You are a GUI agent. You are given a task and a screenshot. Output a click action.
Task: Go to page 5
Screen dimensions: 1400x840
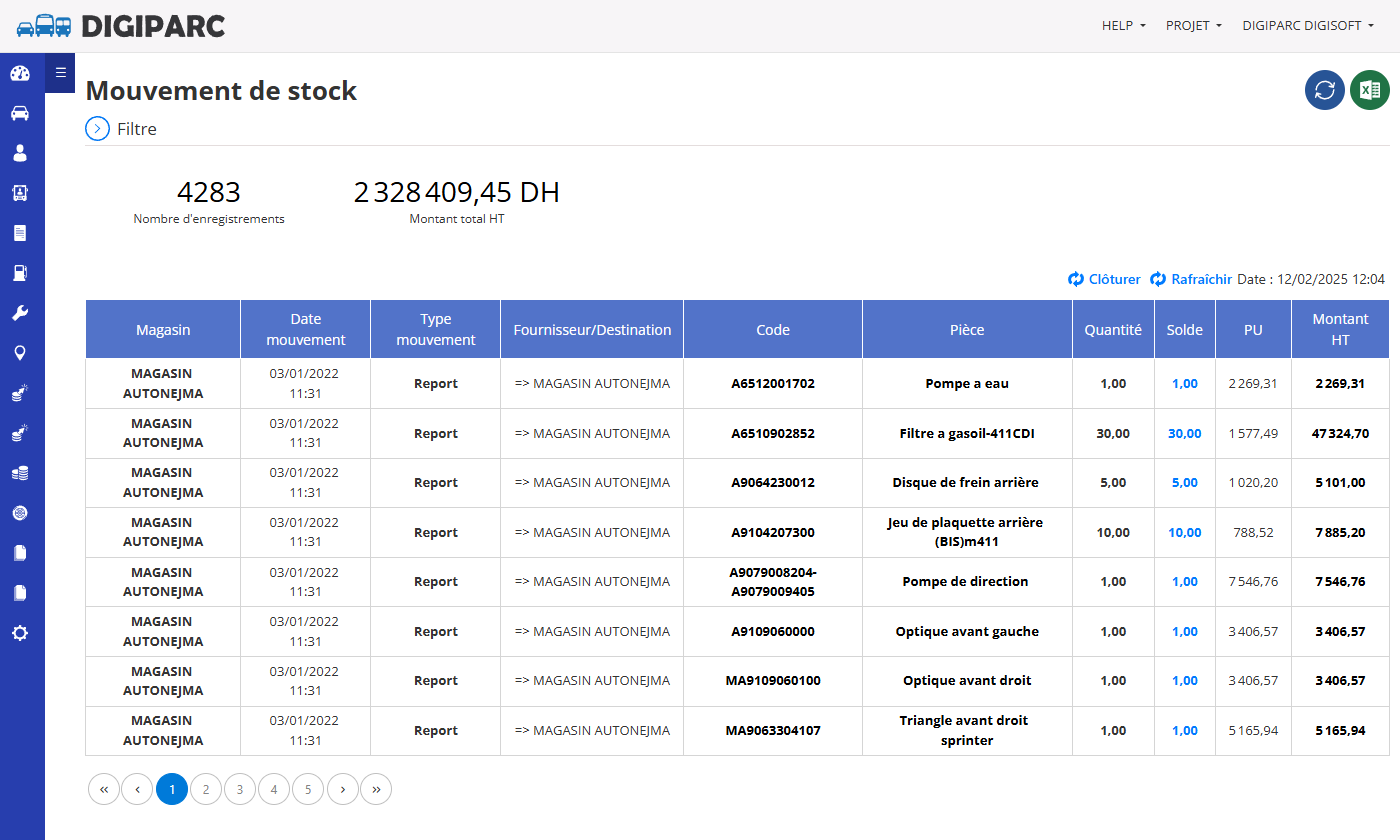coord(308,789)
